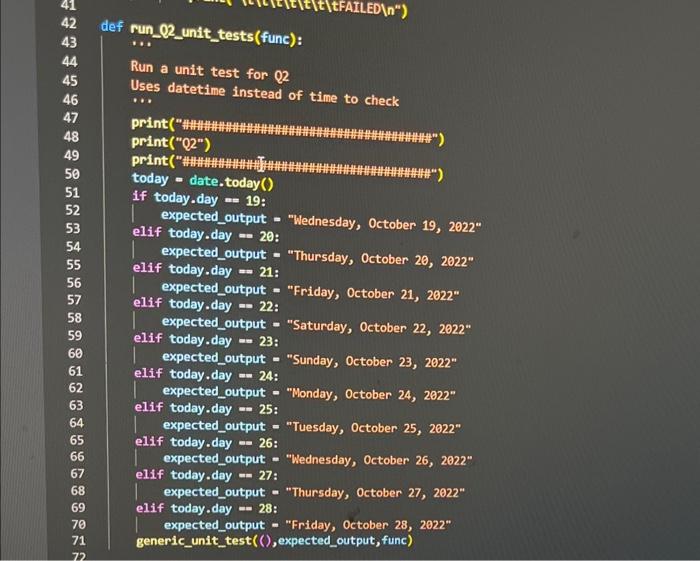The width and height of the screenshot is (700, 561).
Task: Click line number 42 in the gutter
Action: pos(68,23)
